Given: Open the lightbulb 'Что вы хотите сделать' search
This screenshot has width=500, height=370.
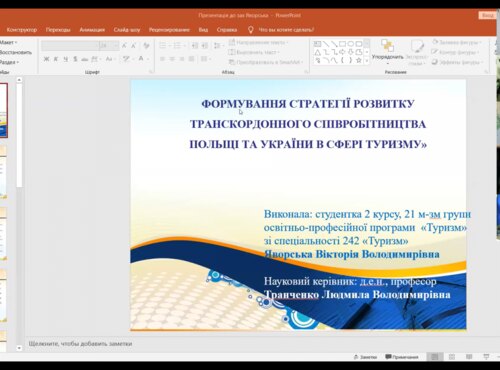Looking at the screenshot, I should pyautogui.click(x=280, y=30).
